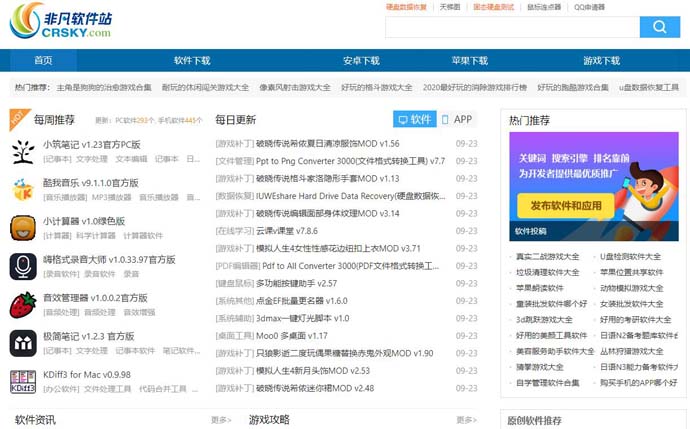This screenshot has height=429, width=690.
Task: Focus the site search input box
Action: click(x=512, y=27)
